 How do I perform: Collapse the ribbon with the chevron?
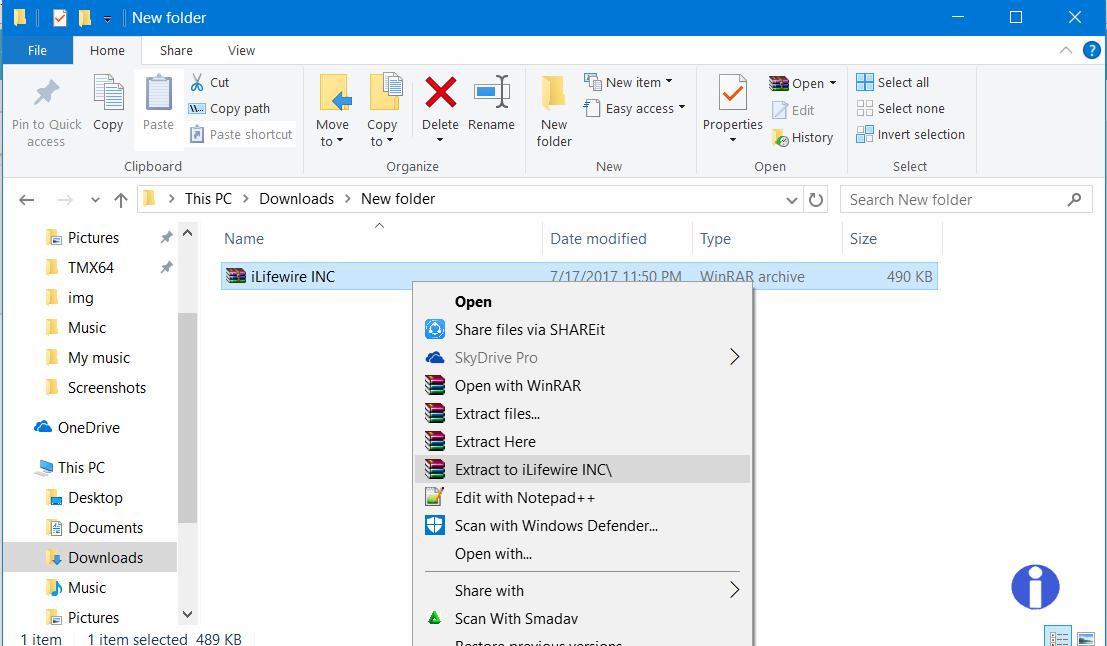[x=1065, y=50]
